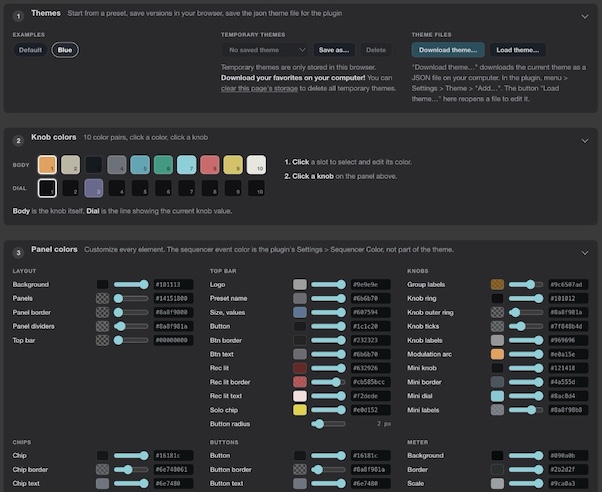602x492 pixels.
Task: Open the Logo color swatch
Action: 300,285
